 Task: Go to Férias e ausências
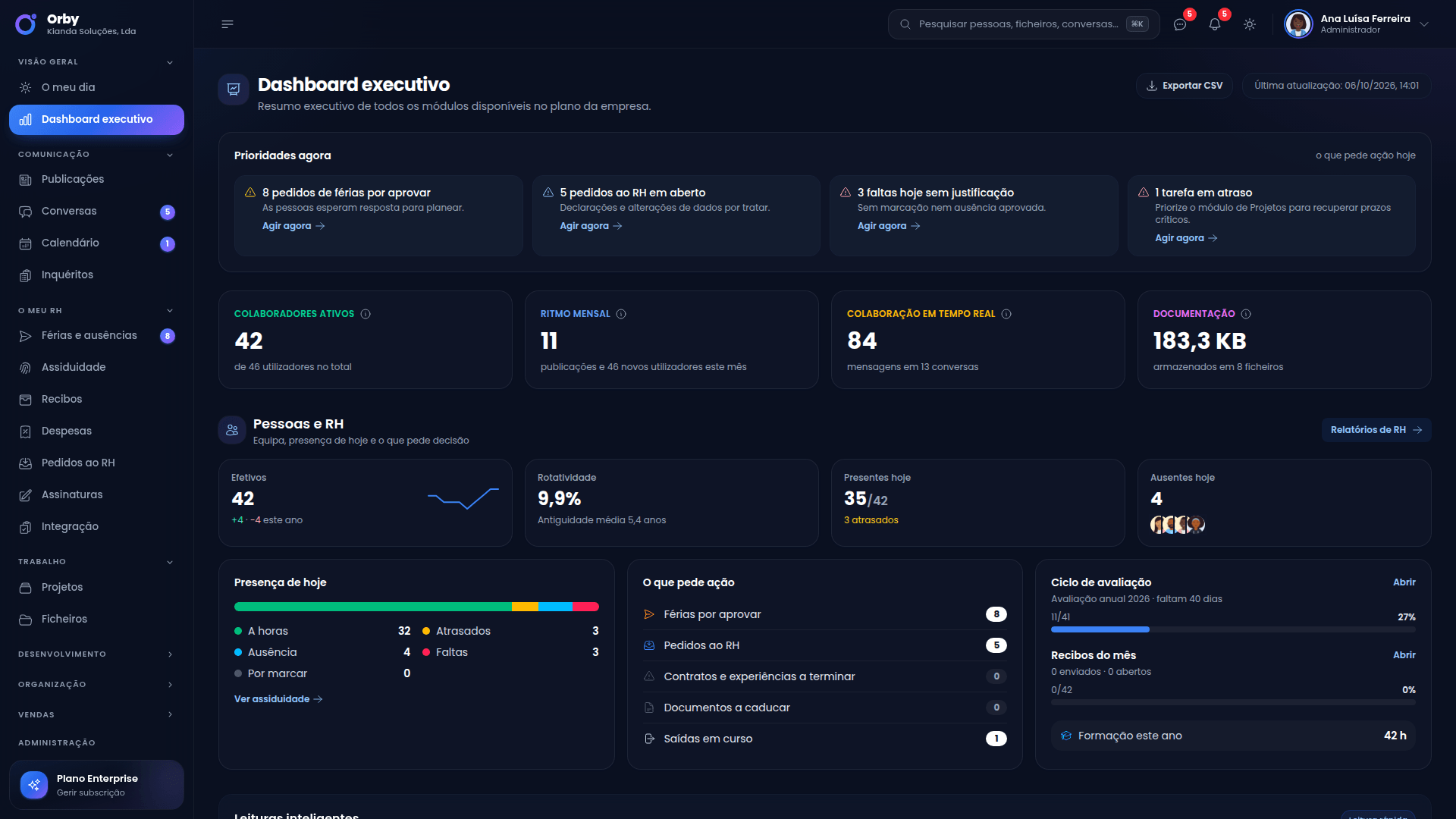tap(96, 336)
